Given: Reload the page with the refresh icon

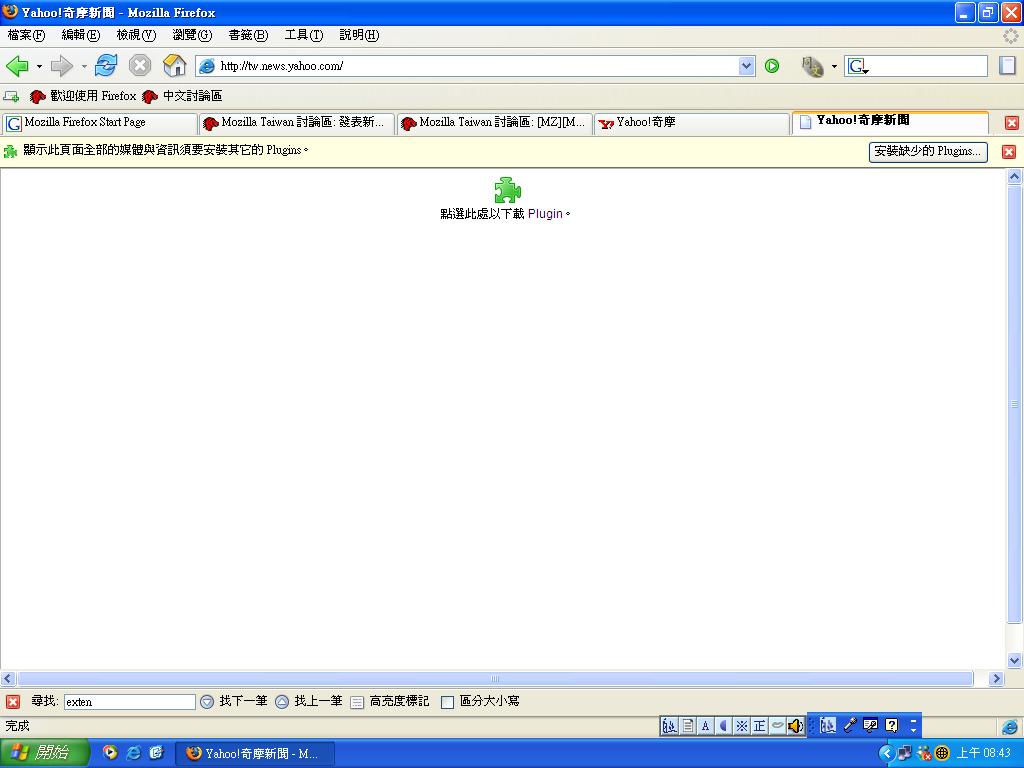Looking at the screenshot, I should tap(105, 66).
